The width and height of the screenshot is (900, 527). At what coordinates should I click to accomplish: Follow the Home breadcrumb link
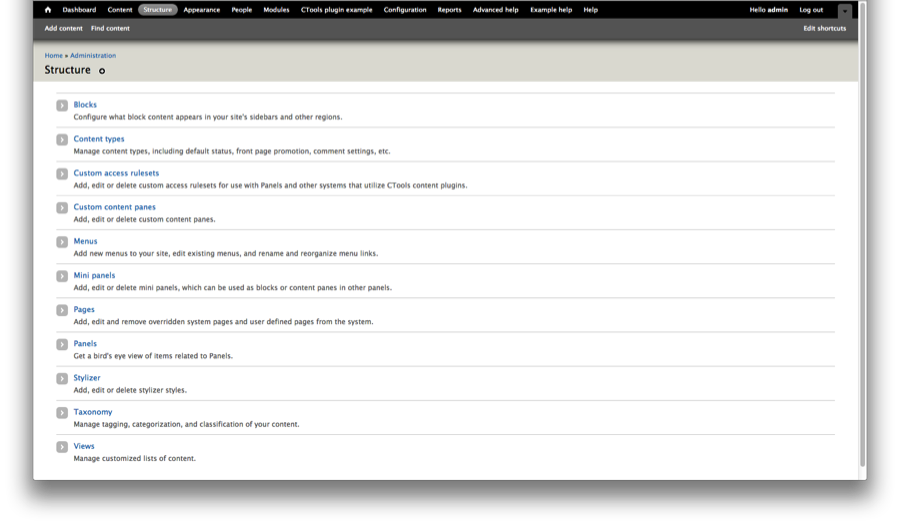[x=53, y=56]
